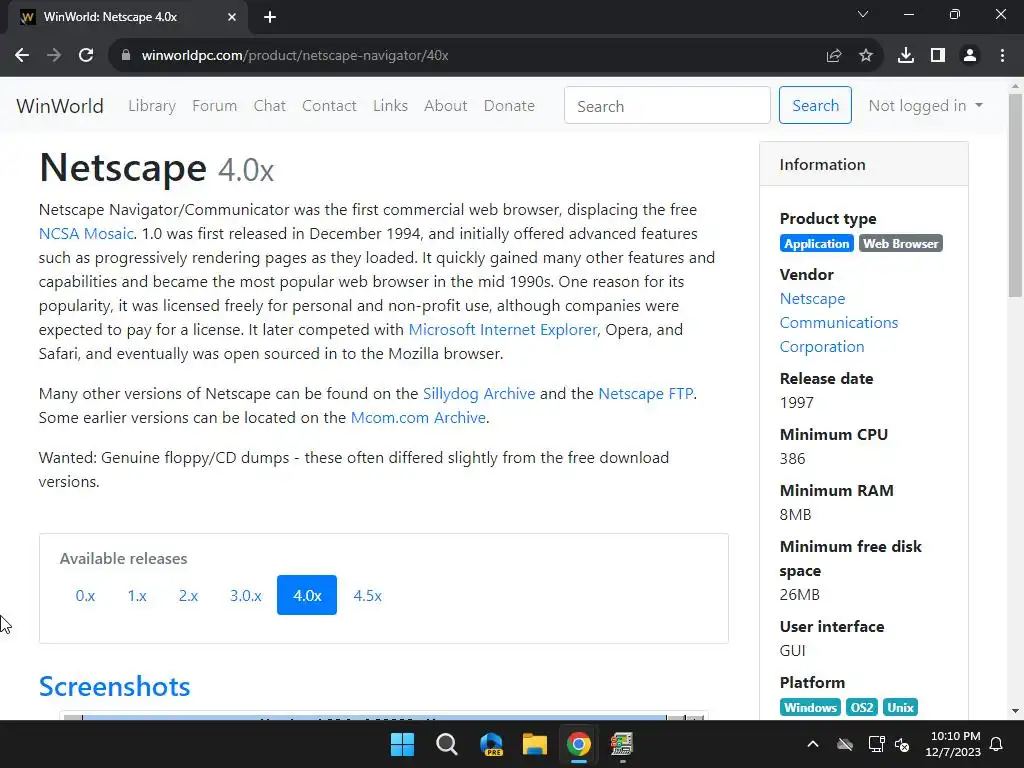Select release 1.x

(136, 596)
